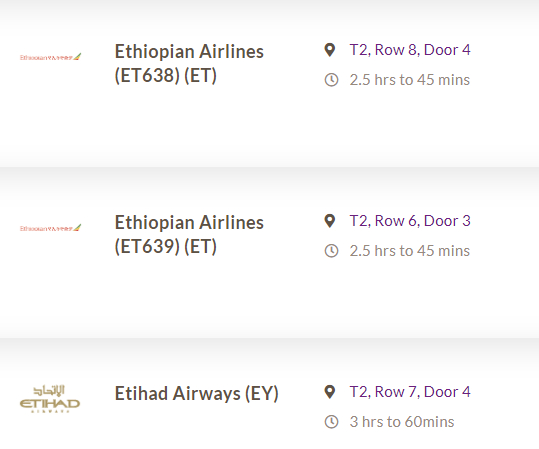Click the ET639 check-in time text
Screen dimensions: 539x449
410,251
